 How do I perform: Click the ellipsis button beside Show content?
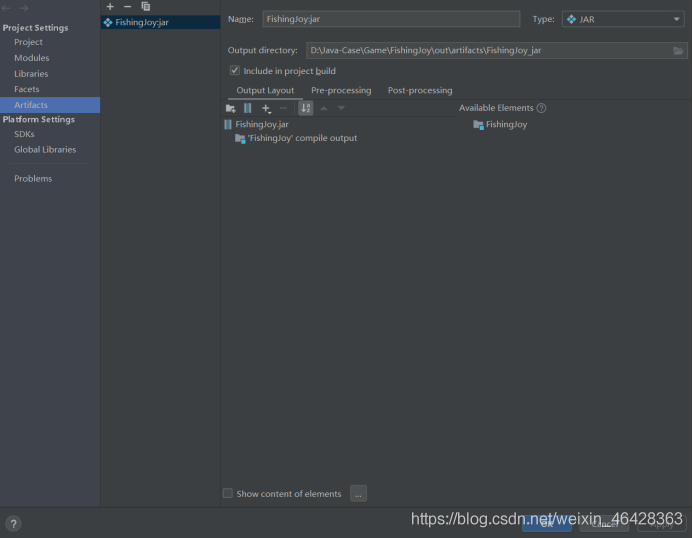(x=358, y=493)
